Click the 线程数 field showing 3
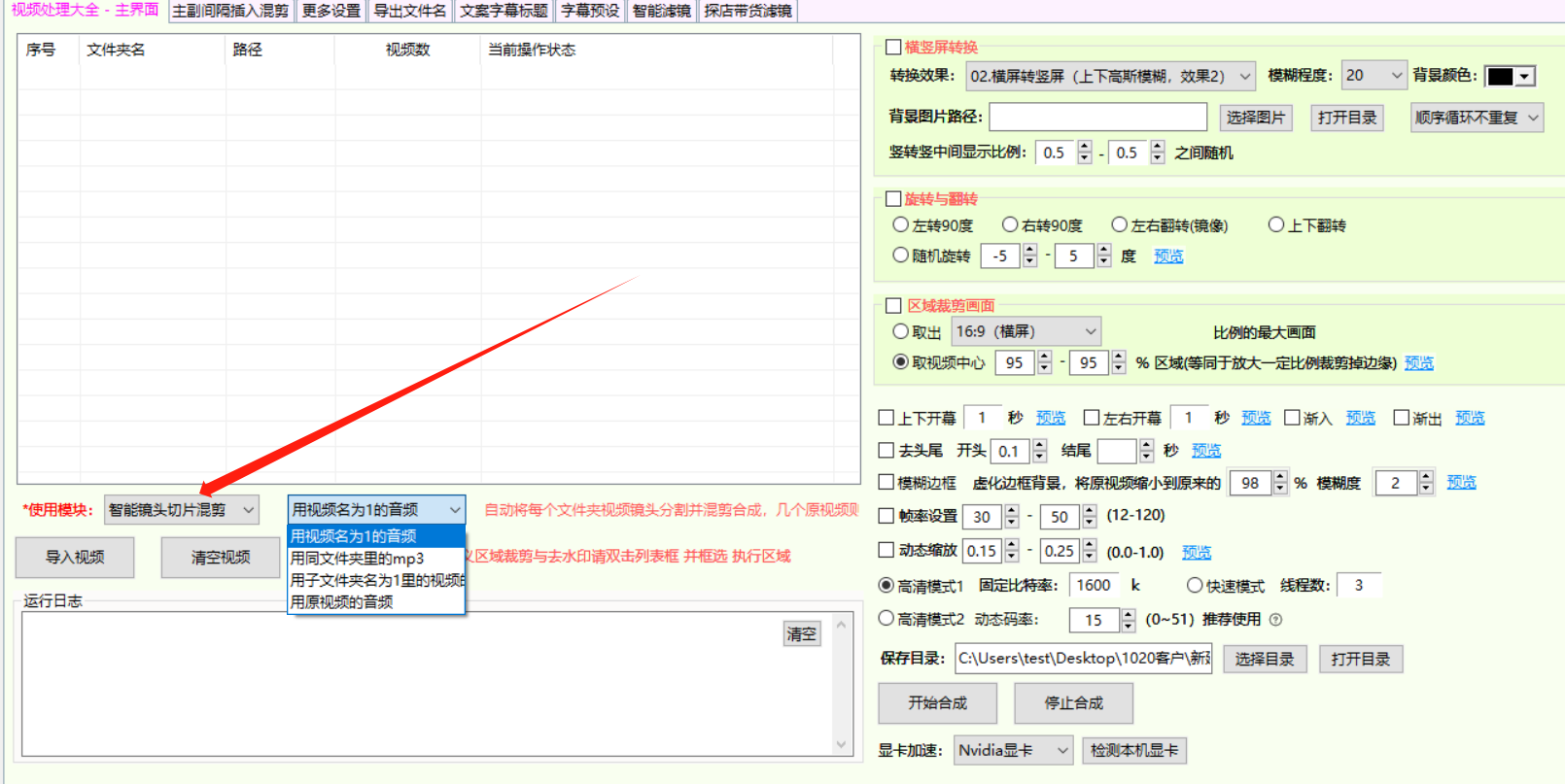This screenshot has width=1565, height=784. point(1359,585)
